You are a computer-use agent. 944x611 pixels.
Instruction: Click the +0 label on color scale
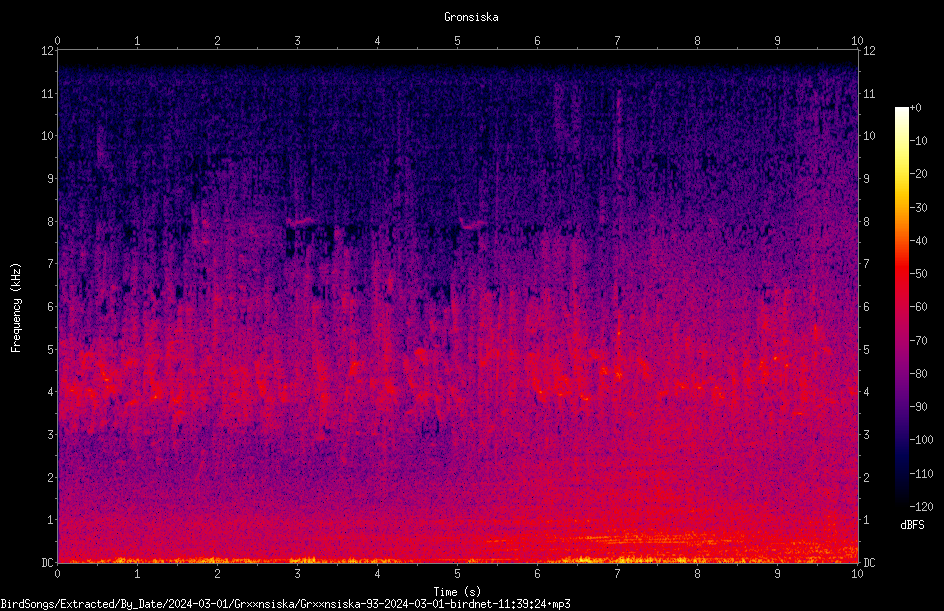[916, 108]
